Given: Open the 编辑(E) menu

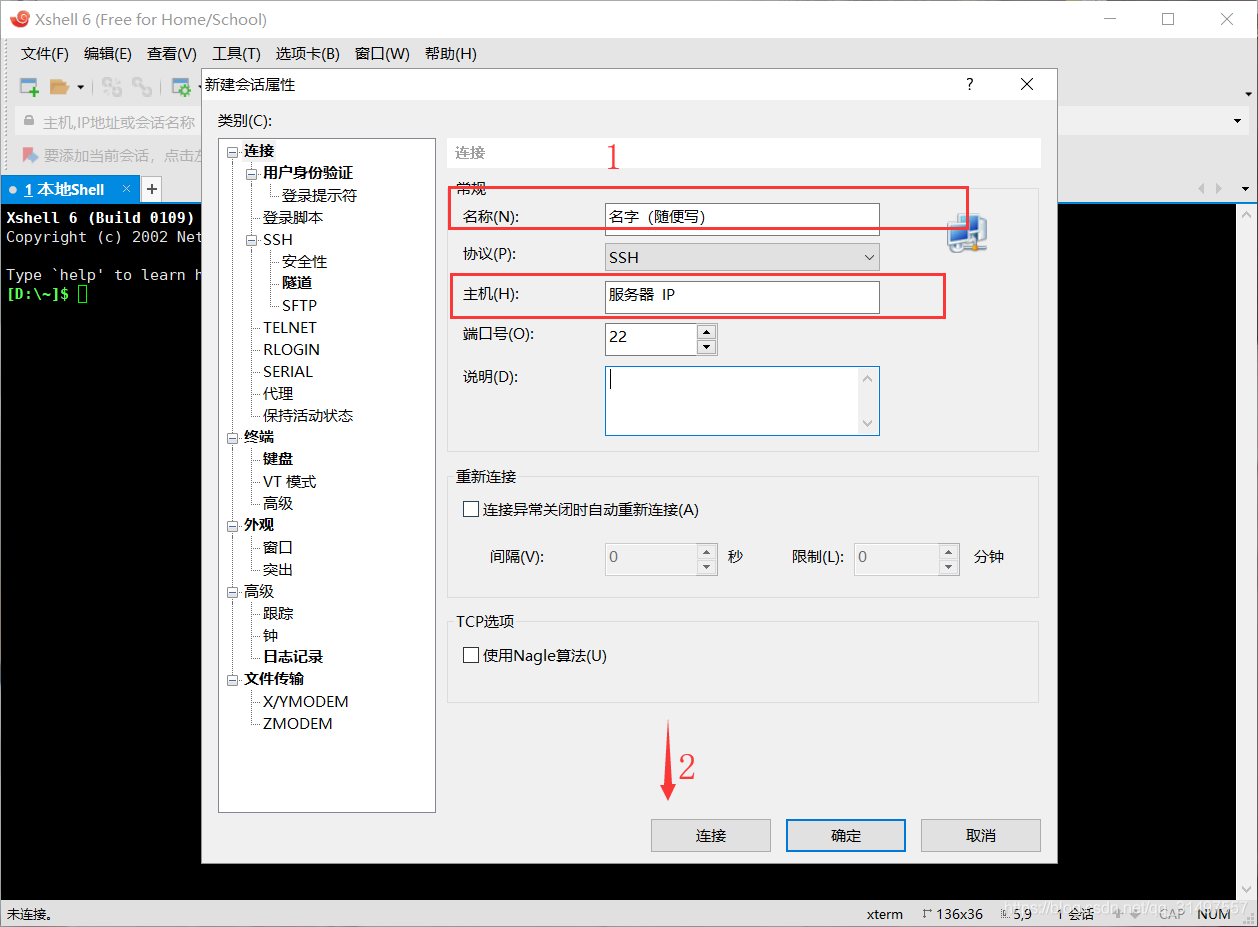Looking at the screenshot, I should click(x=108, y=54).
